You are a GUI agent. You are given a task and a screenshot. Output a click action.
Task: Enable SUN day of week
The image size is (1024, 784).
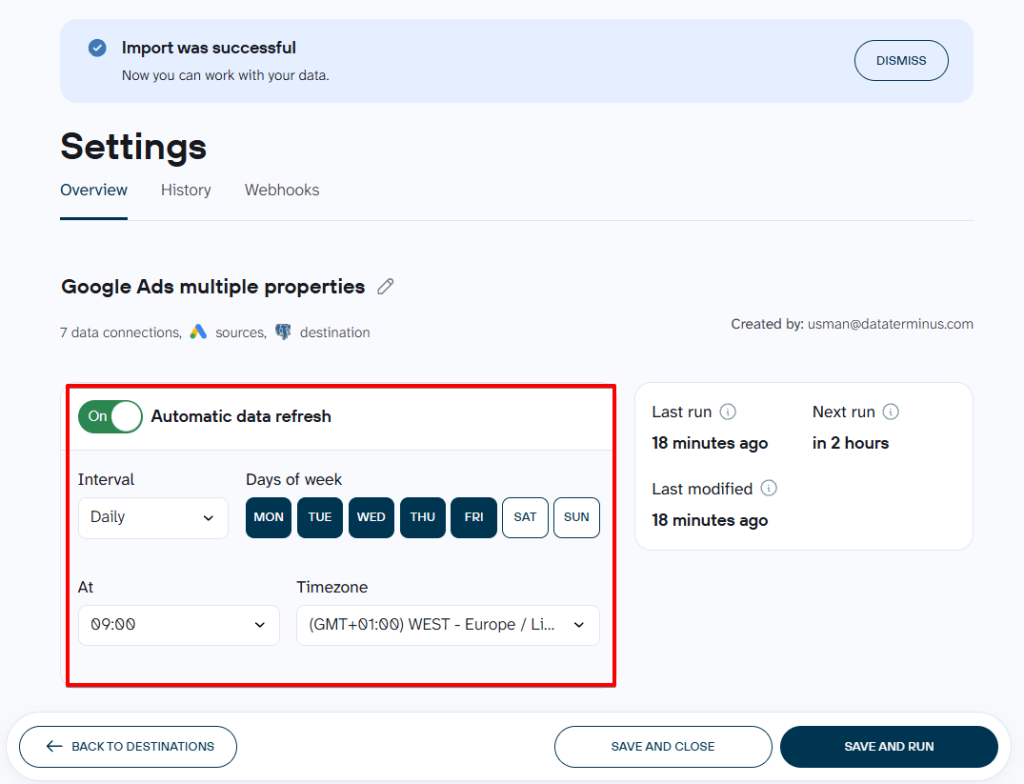(577, 517)
